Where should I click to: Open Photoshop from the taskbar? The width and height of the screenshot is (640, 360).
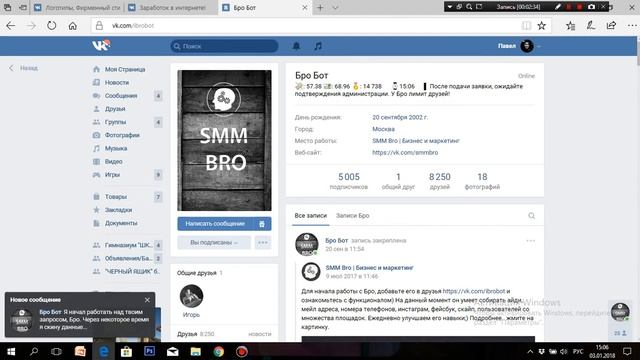click(149, 351)
